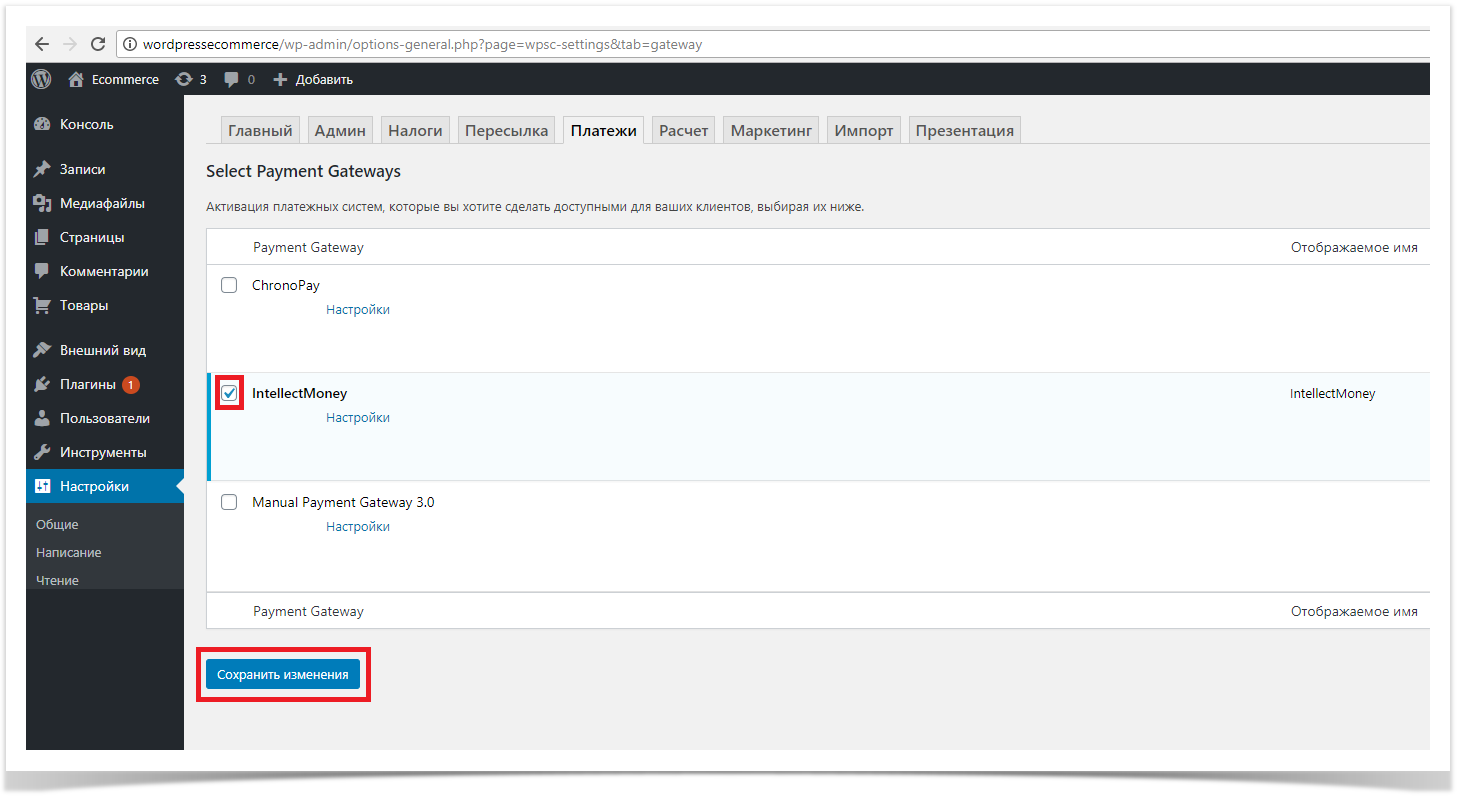Open Товары cart menu item
Viewport: 1464px width, 800px height.
83,305
